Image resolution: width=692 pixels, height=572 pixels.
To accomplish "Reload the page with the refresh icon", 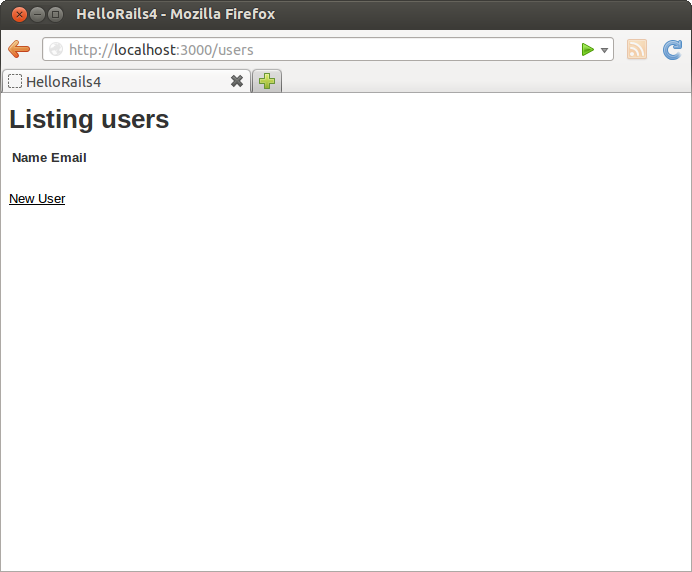I will (673, 50).
